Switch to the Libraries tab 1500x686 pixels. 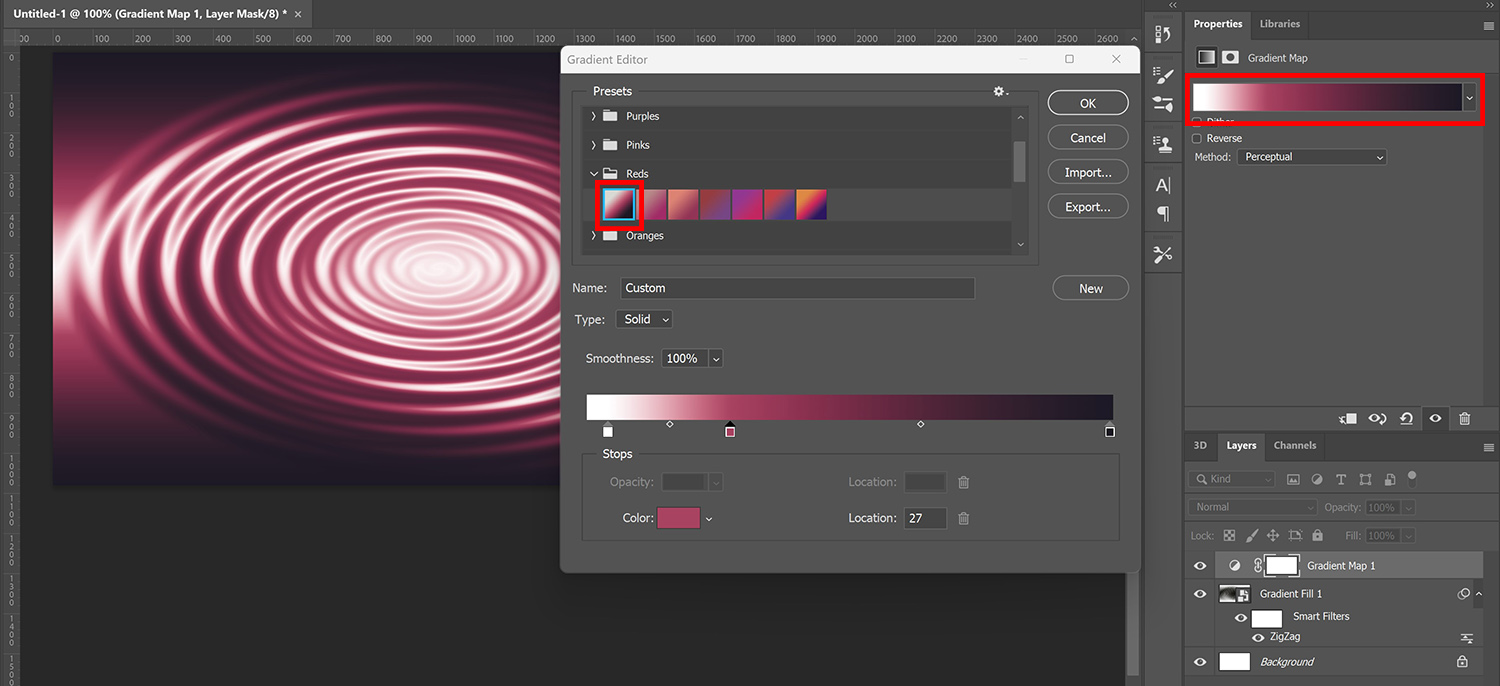tap(1279, 24)
